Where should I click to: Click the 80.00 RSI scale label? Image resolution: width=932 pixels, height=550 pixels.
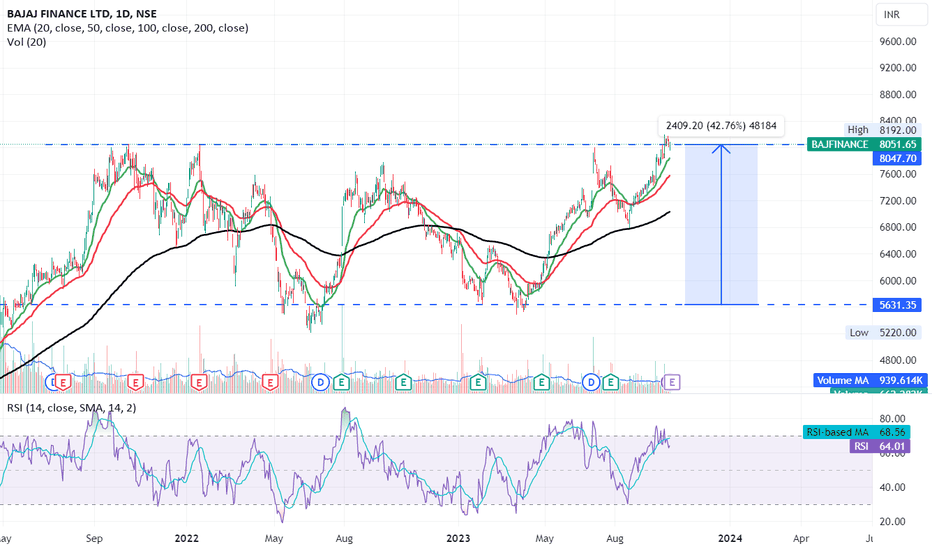point(892,419)
